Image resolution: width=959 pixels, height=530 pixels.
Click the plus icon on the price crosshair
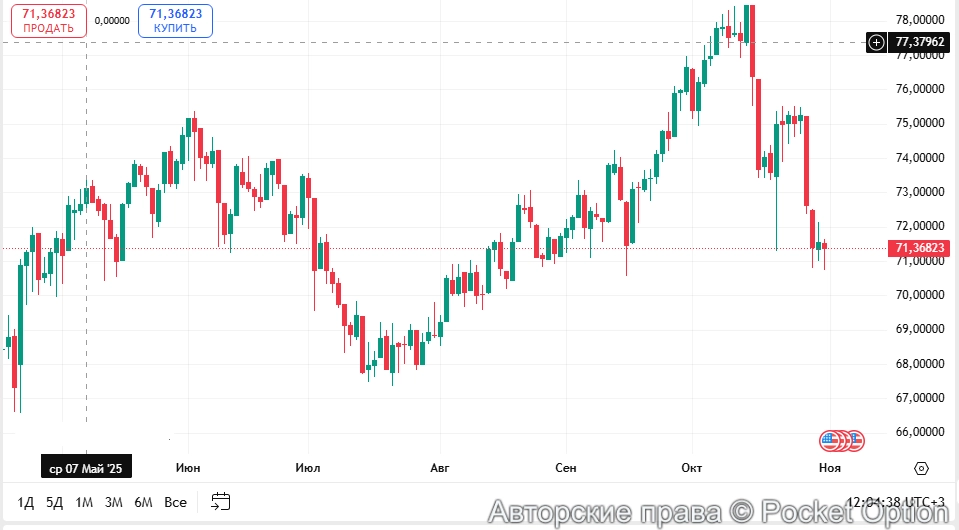[x=876, y=42]
